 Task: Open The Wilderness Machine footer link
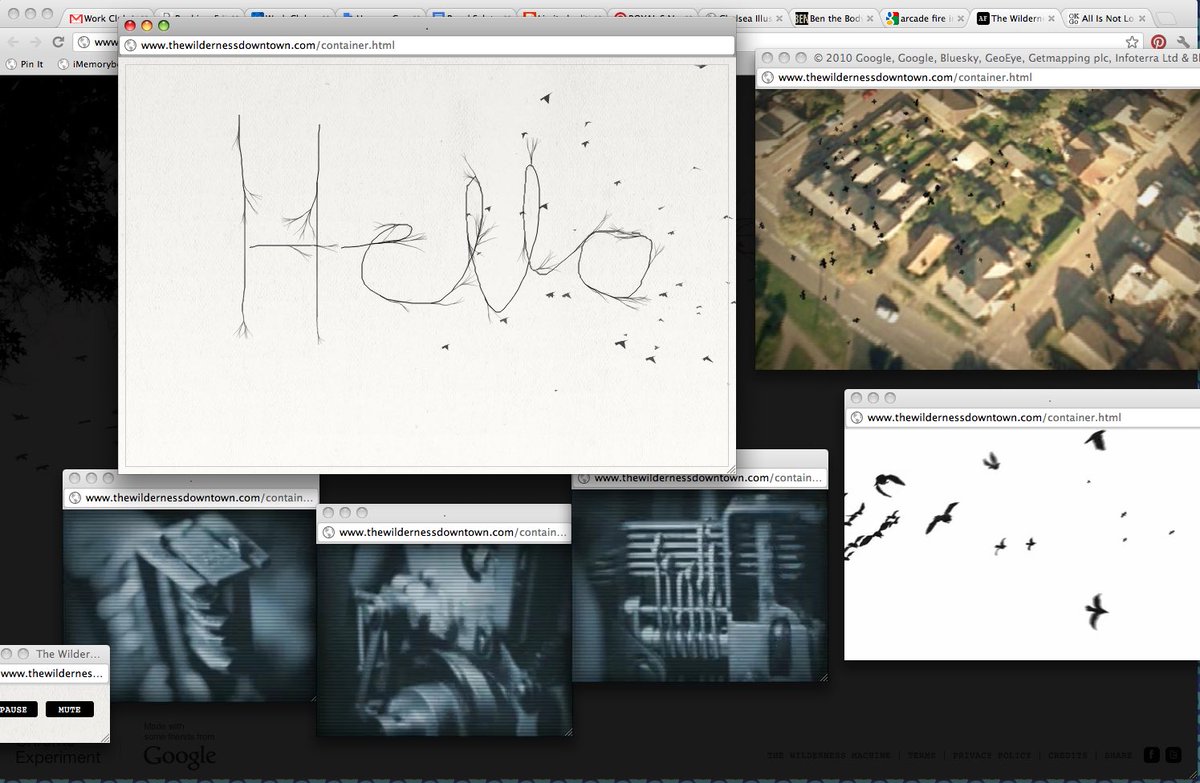coord(829,755)
